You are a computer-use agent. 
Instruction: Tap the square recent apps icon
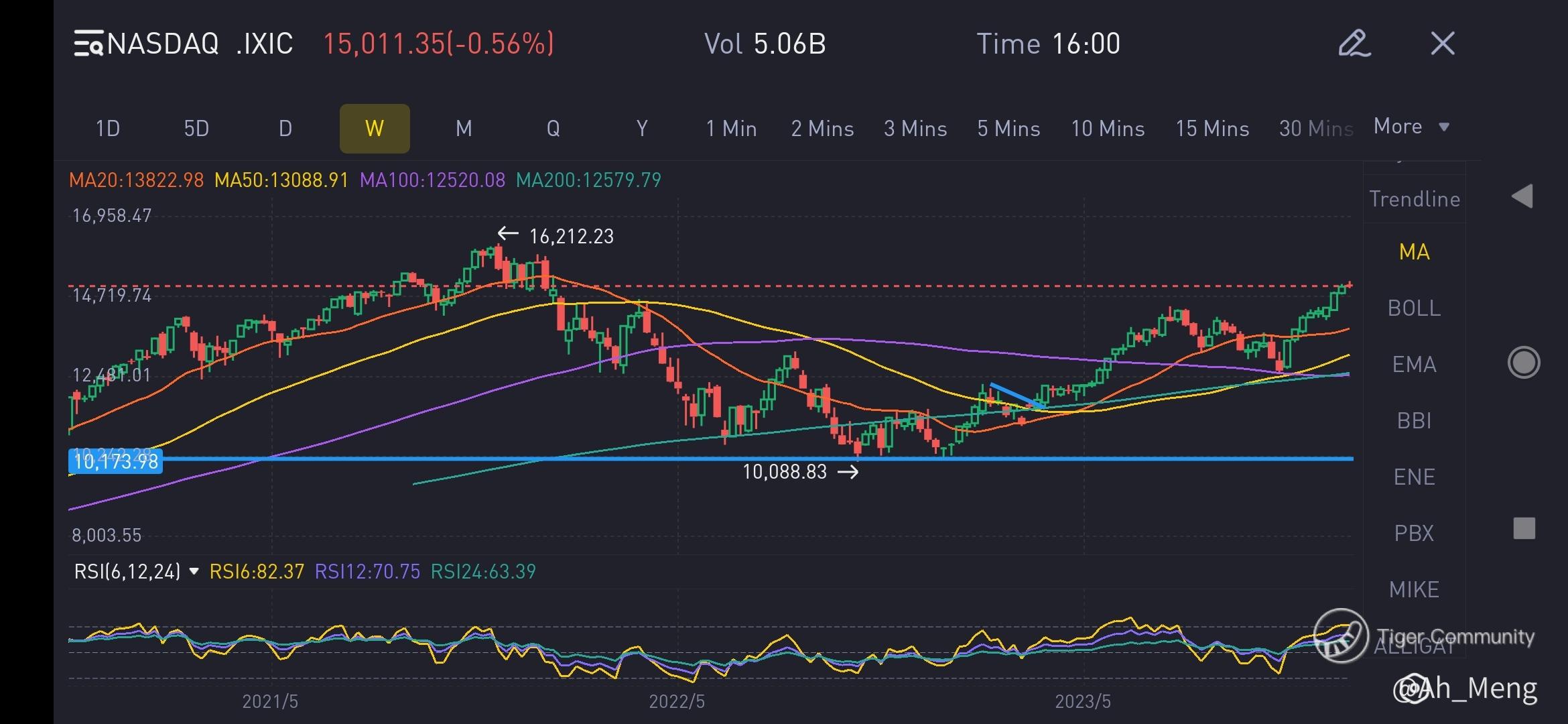(x=1524, y=528)
